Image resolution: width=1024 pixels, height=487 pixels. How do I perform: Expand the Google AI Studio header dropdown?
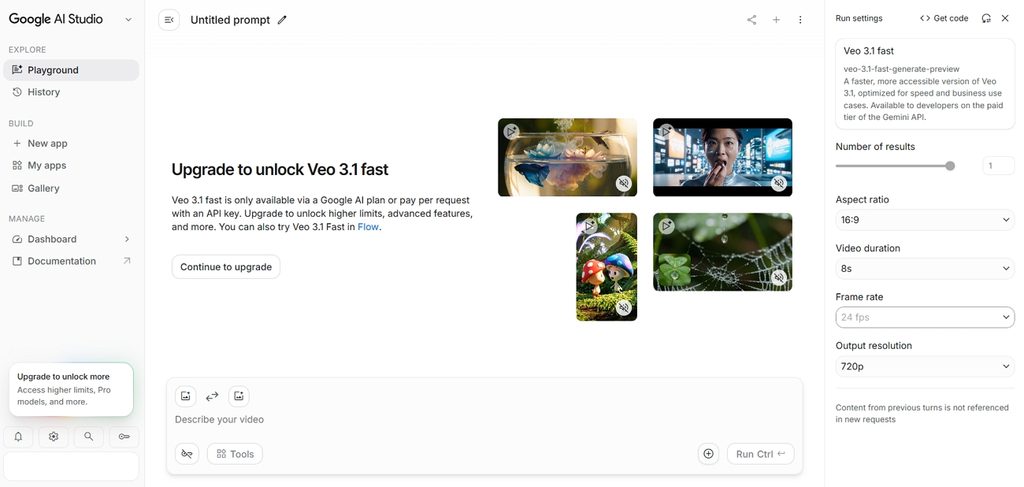[x=128, y=20]
